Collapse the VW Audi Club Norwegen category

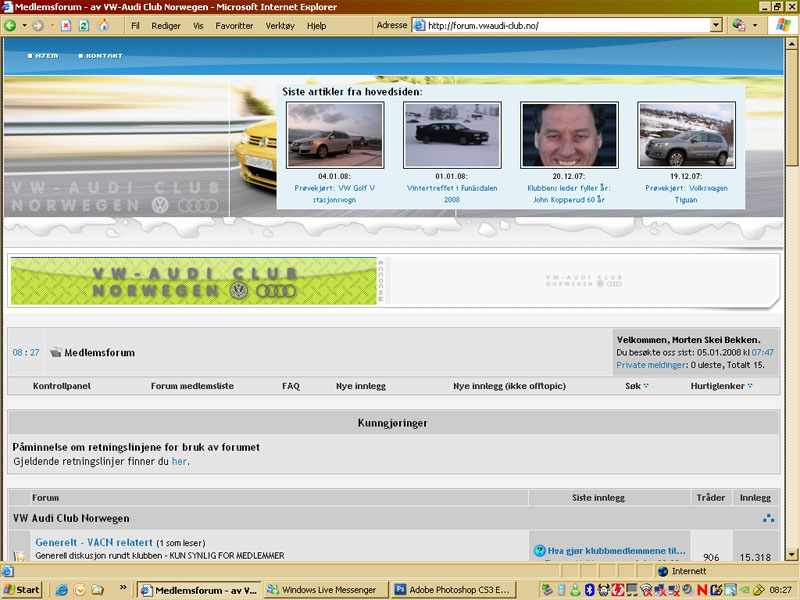(768, 518)
